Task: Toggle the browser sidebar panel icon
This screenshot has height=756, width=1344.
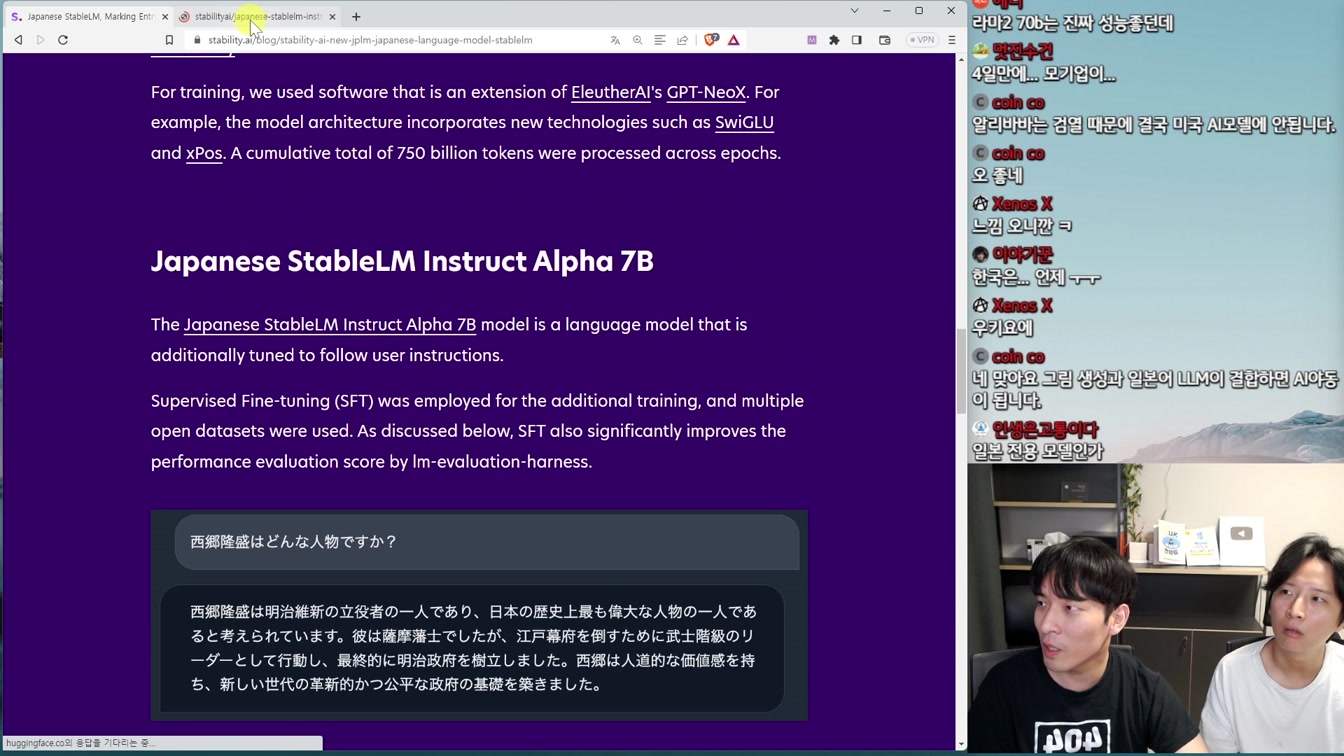Action: pyautogui.click(x=857, y=40)
